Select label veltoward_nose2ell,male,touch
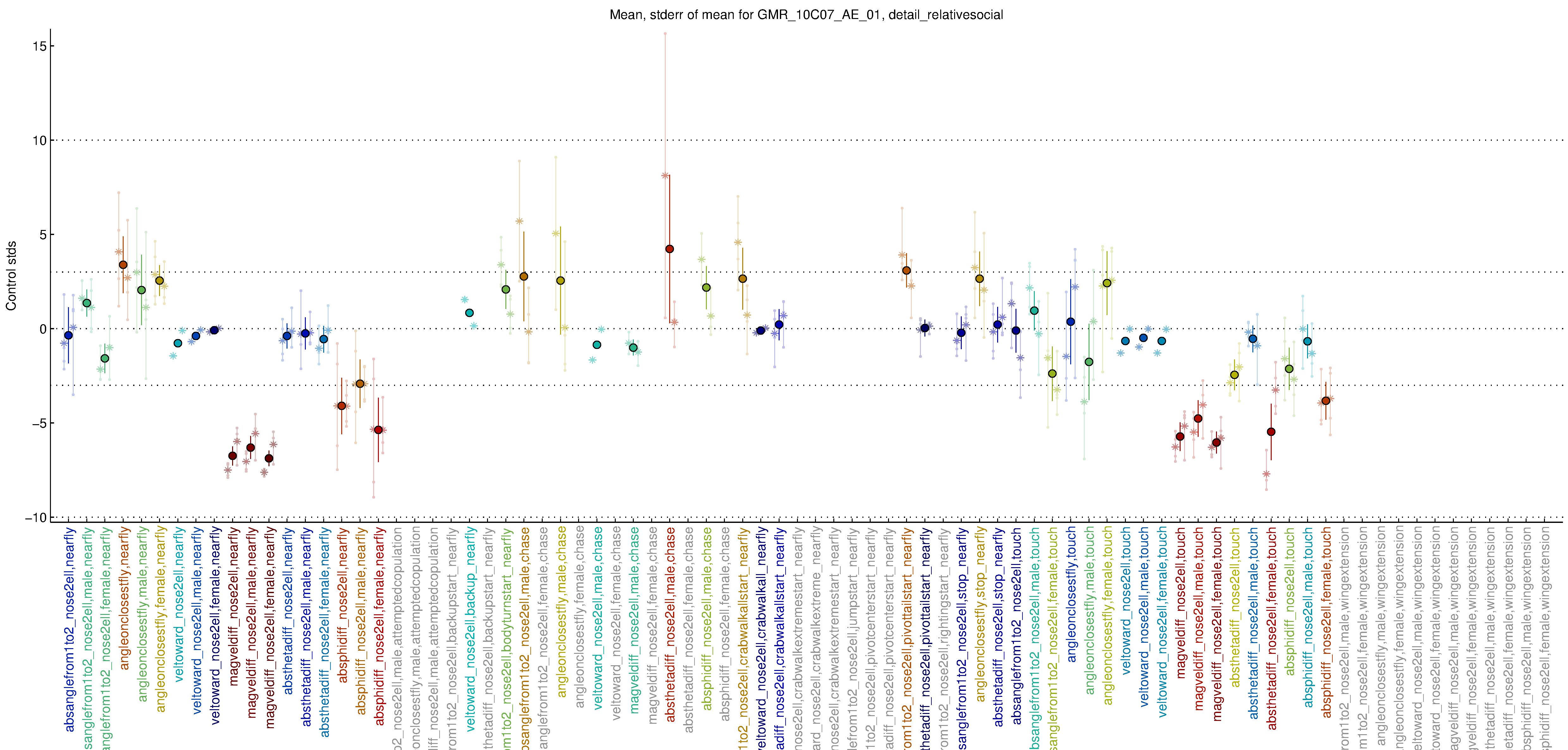 1145,617
